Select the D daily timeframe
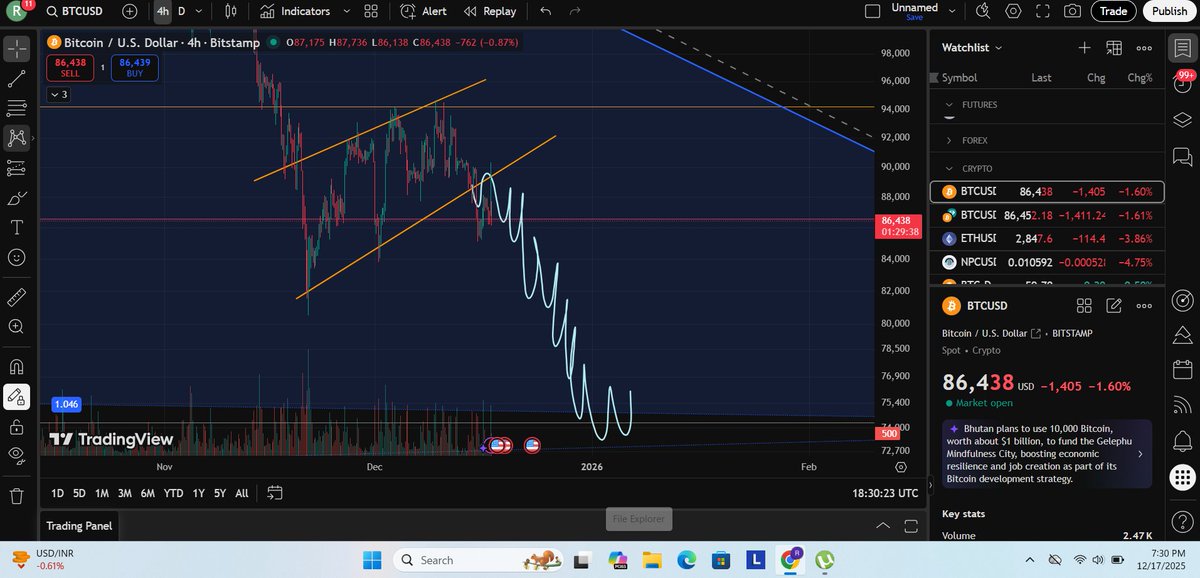Image resolution: width=1200 pixels, height=578 pixels. click(181, 11)
